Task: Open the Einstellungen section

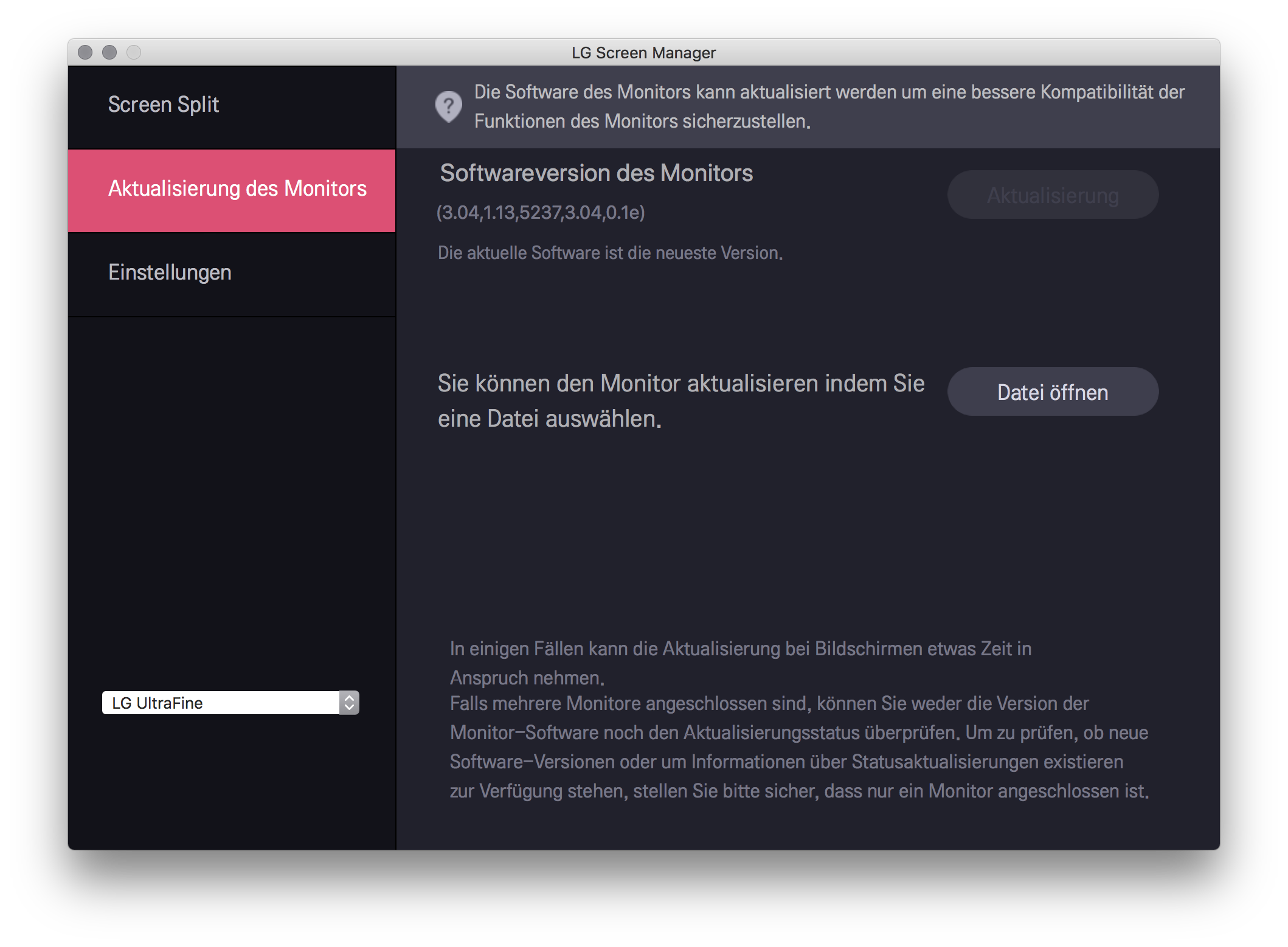Action: 170,272
